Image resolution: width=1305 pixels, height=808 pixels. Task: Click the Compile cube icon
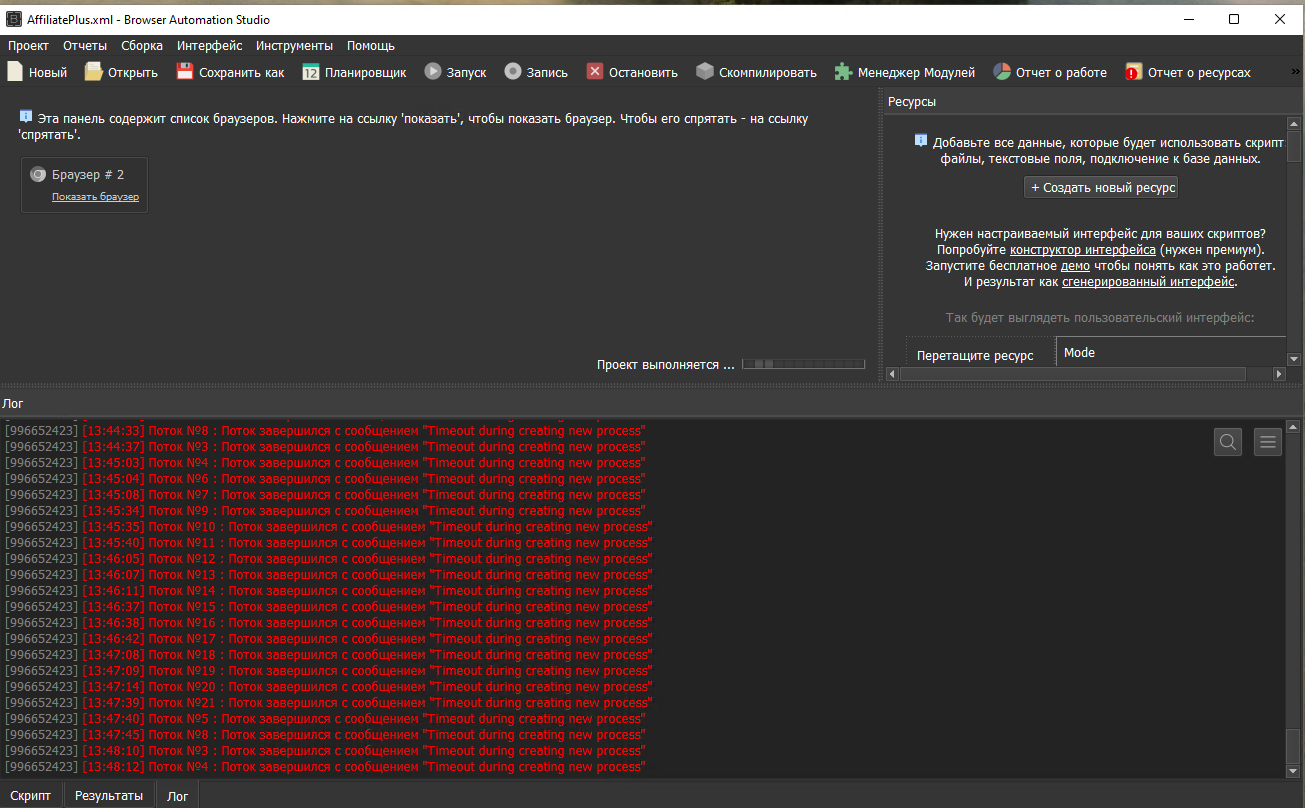(x=705, y=72)
